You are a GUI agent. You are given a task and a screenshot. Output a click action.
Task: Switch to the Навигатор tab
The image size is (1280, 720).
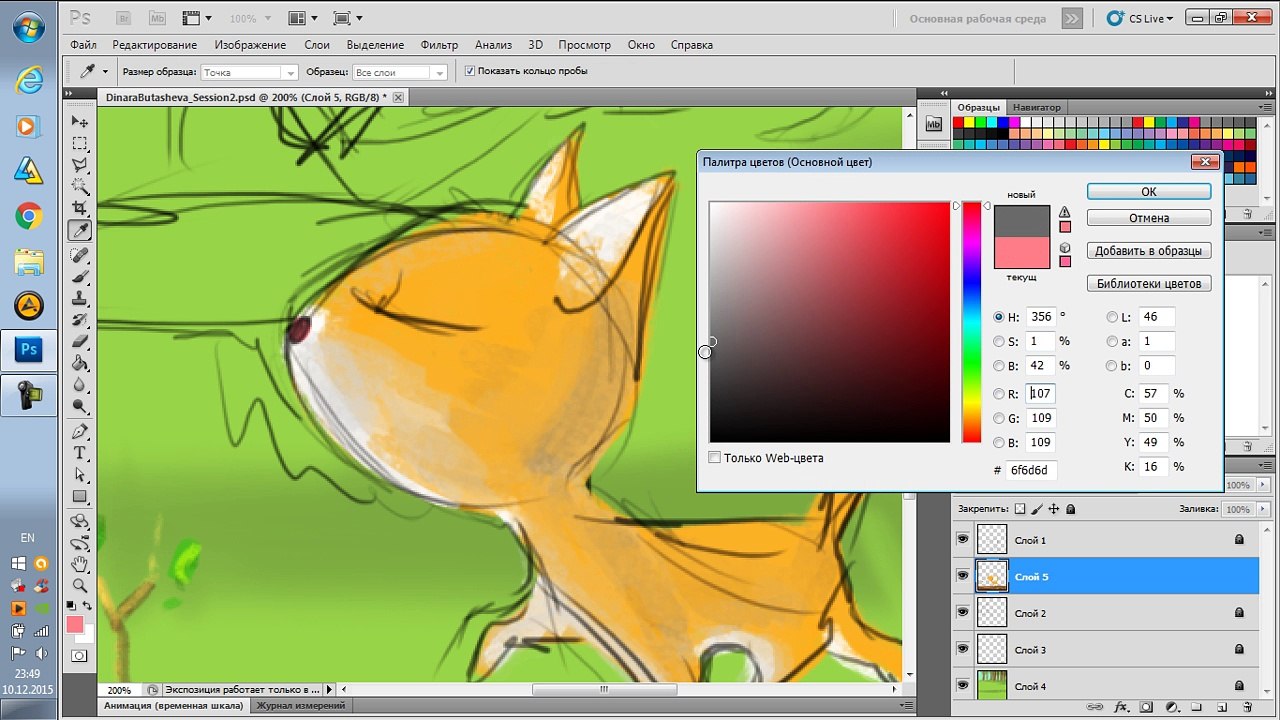pyautogui.click(x=1036, y=107)
